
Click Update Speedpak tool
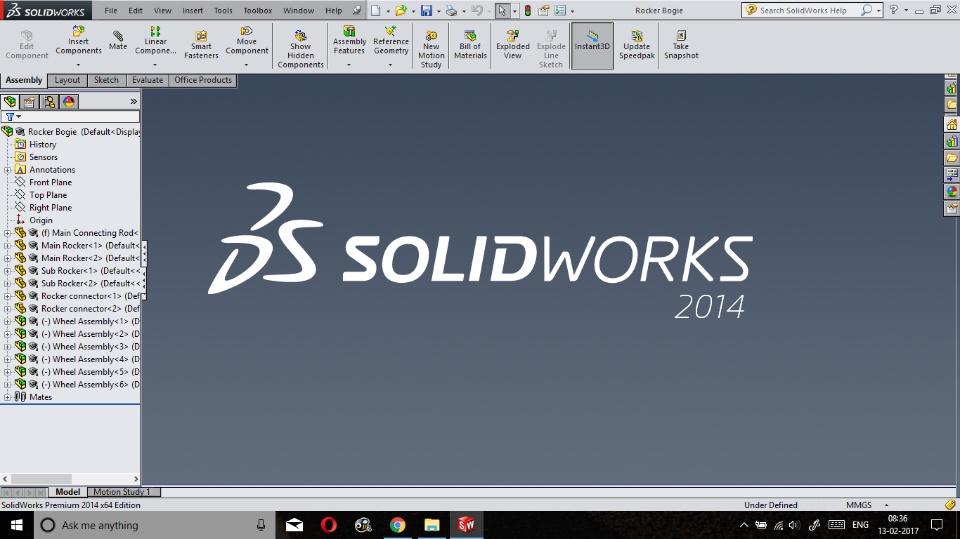point(637,45)
